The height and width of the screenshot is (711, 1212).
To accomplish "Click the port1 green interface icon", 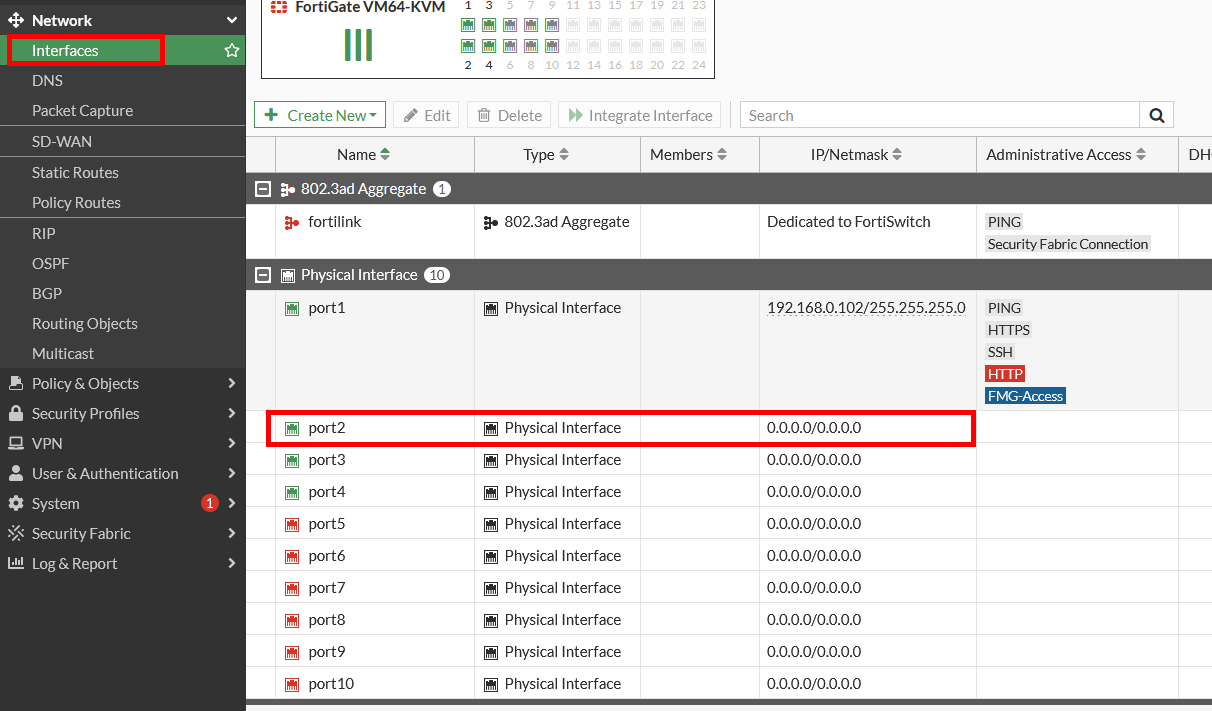I will 292,308.
